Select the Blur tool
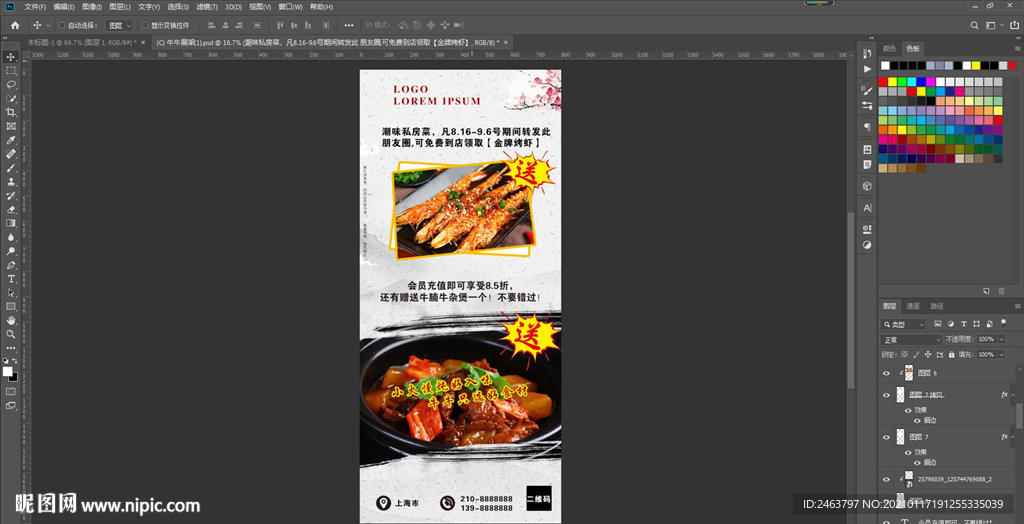The width and height of the screenshot is (1024, 524). click(11, 237)
